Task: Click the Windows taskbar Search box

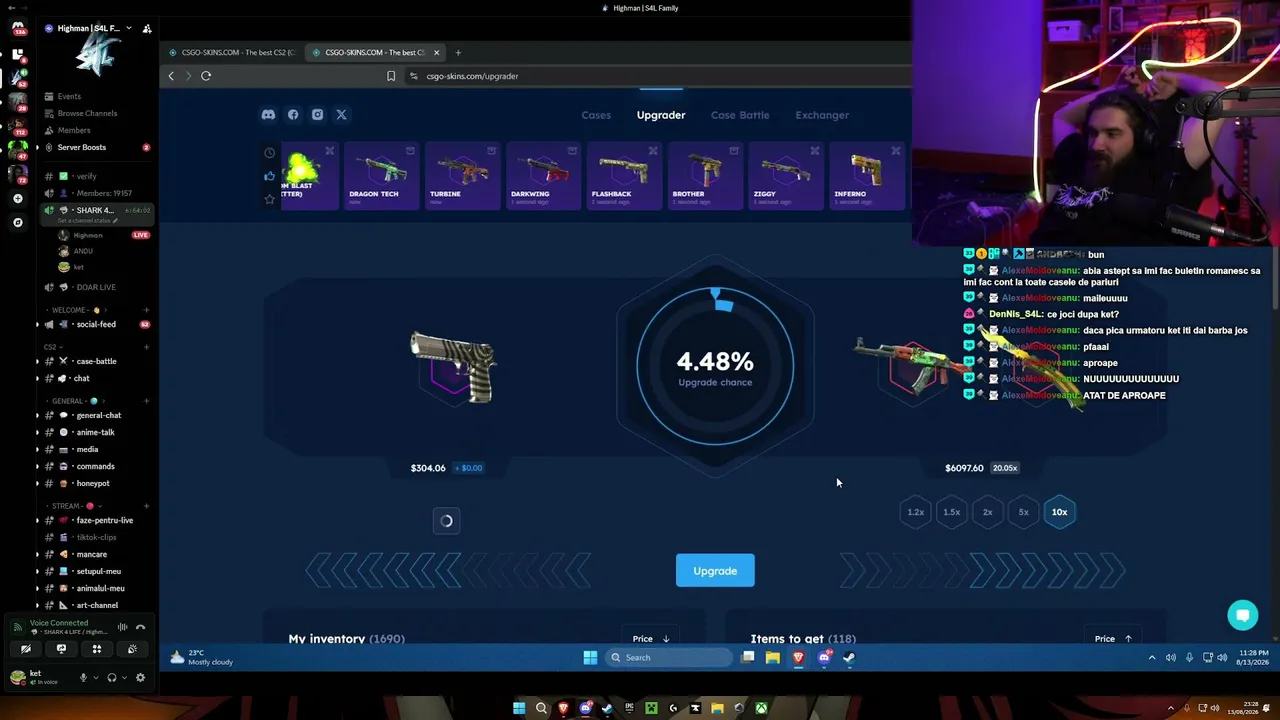Action: click(x=669, y=657)
